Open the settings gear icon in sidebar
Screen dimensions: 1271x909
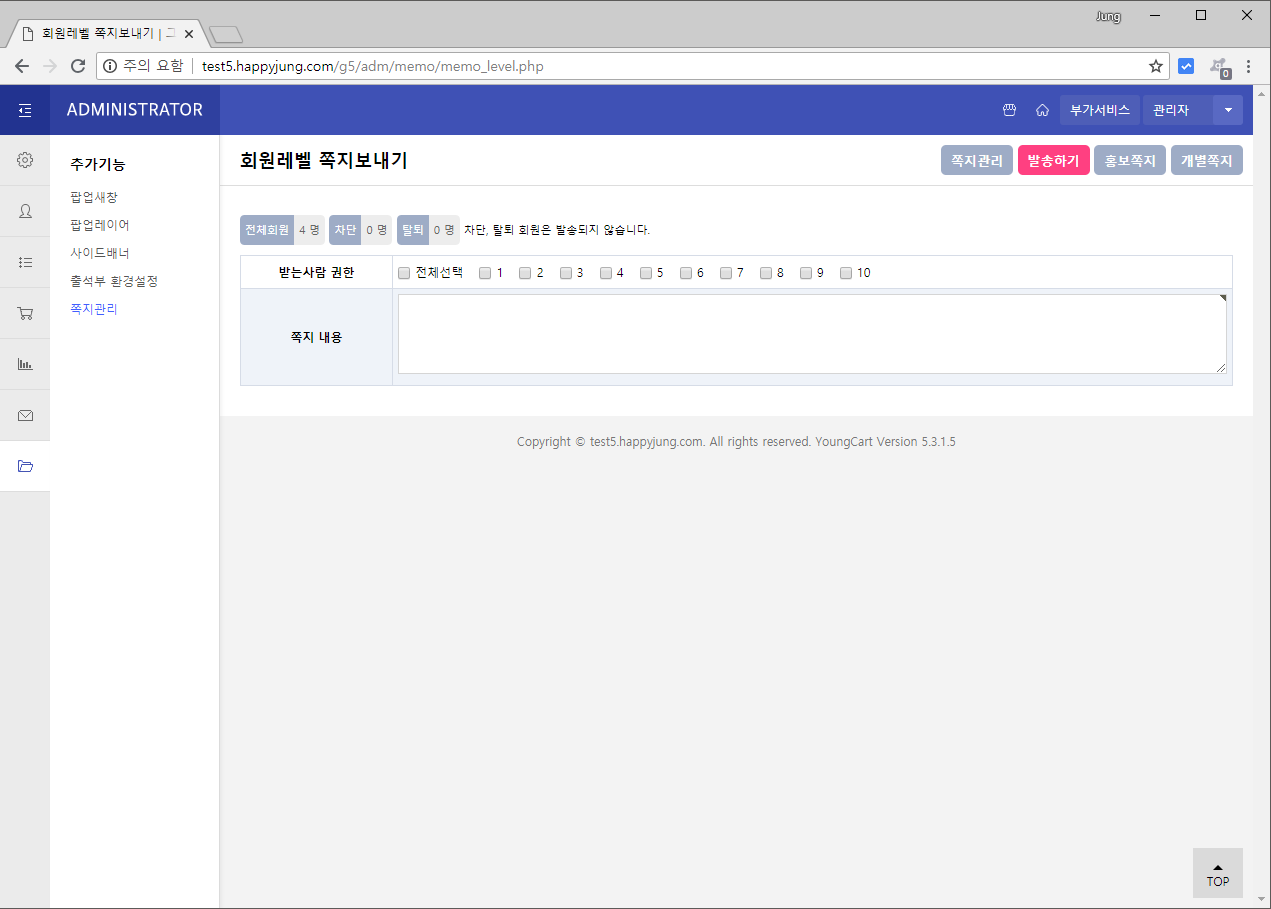[x=24, y=160]
